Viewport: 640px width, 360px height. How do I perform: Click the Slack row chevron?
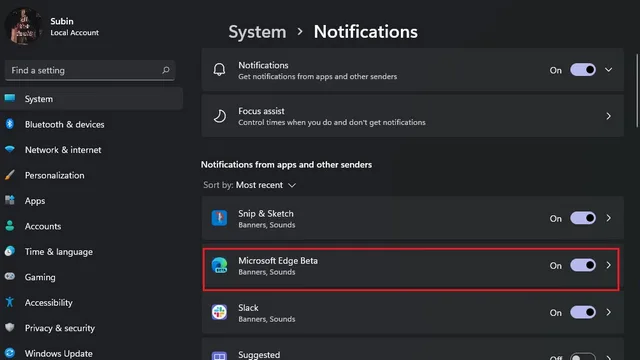click(x=609, y=312)
